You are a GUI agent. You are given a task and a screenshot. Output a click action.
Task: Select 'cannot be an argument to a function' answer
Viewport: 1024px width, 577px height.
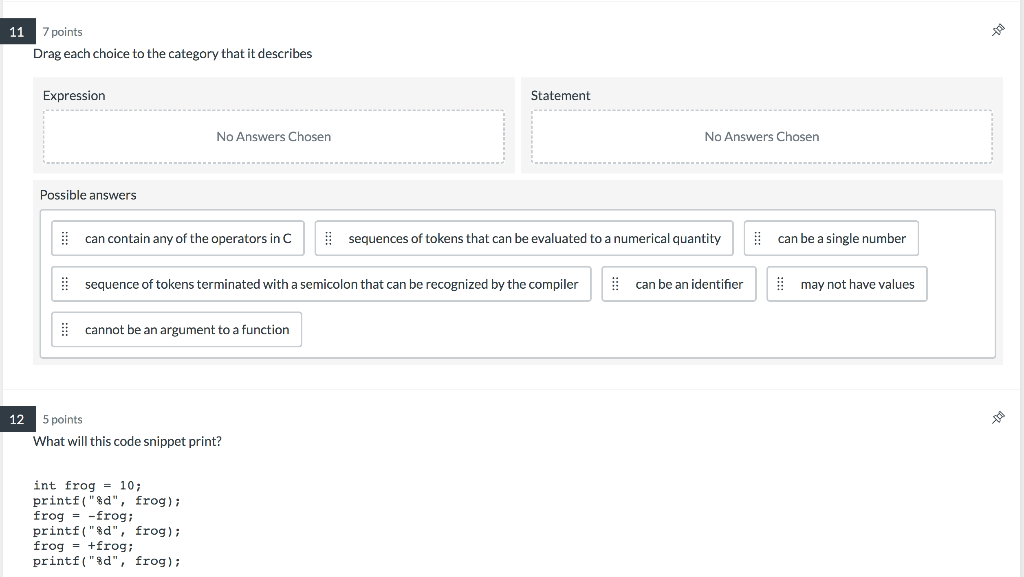187,330
